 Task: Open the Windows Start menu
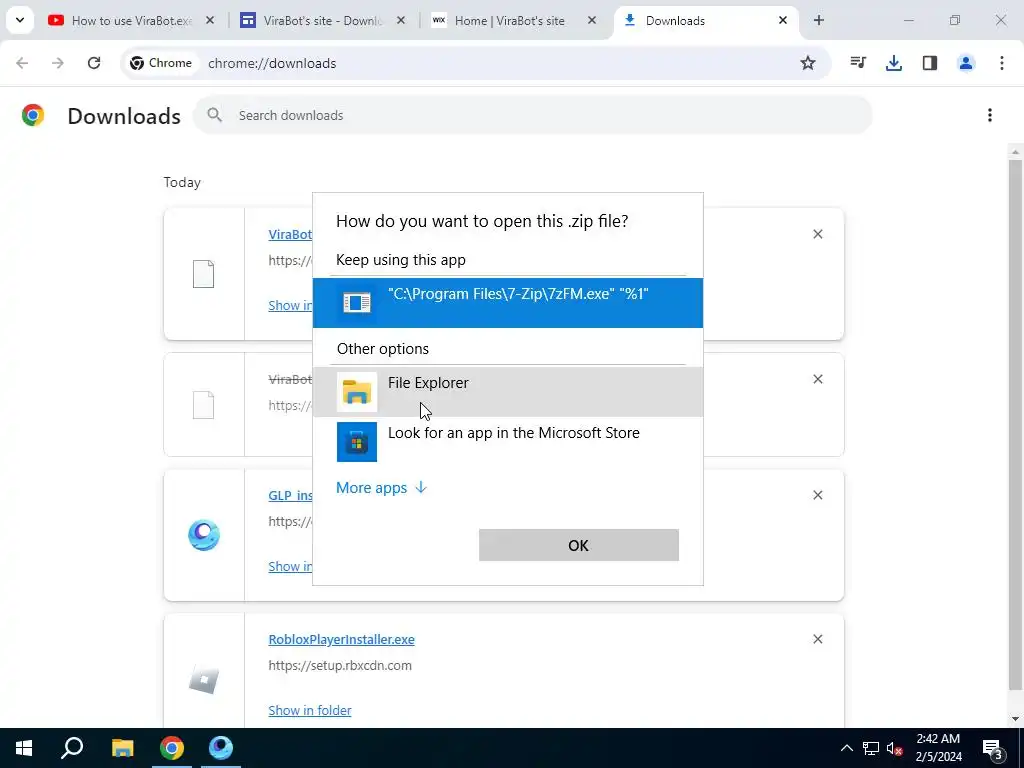point(24,748)
